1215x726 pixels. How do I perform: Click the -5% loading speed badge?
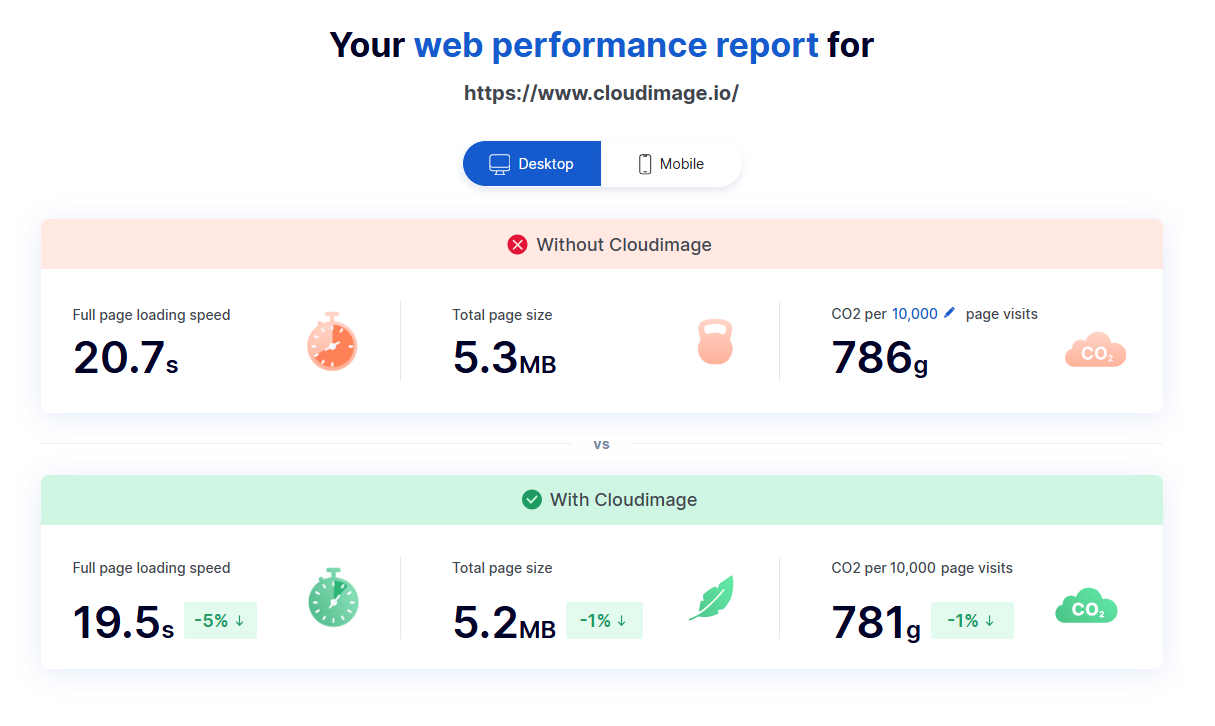click(x=219, y=620)
